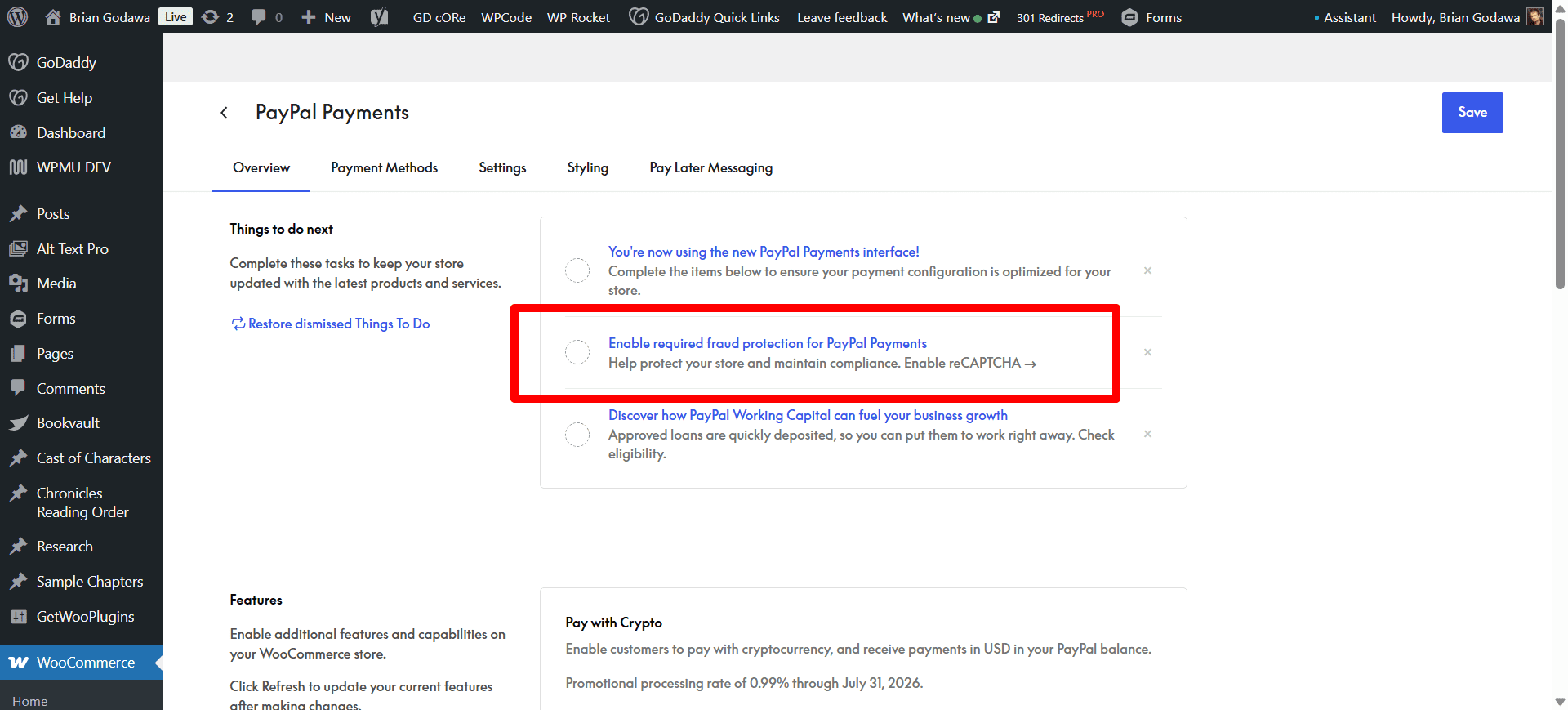Dismiss the PayPal Working Capital task
The width and height of the screenshot is (1568, 710).
[x=1147, y=434]
